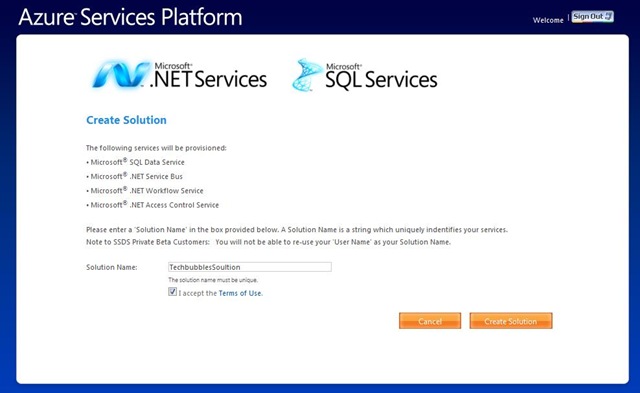This screenshot has height=393, width=640.
Task: Click the Welcome text in header
Action: (548, 20)
